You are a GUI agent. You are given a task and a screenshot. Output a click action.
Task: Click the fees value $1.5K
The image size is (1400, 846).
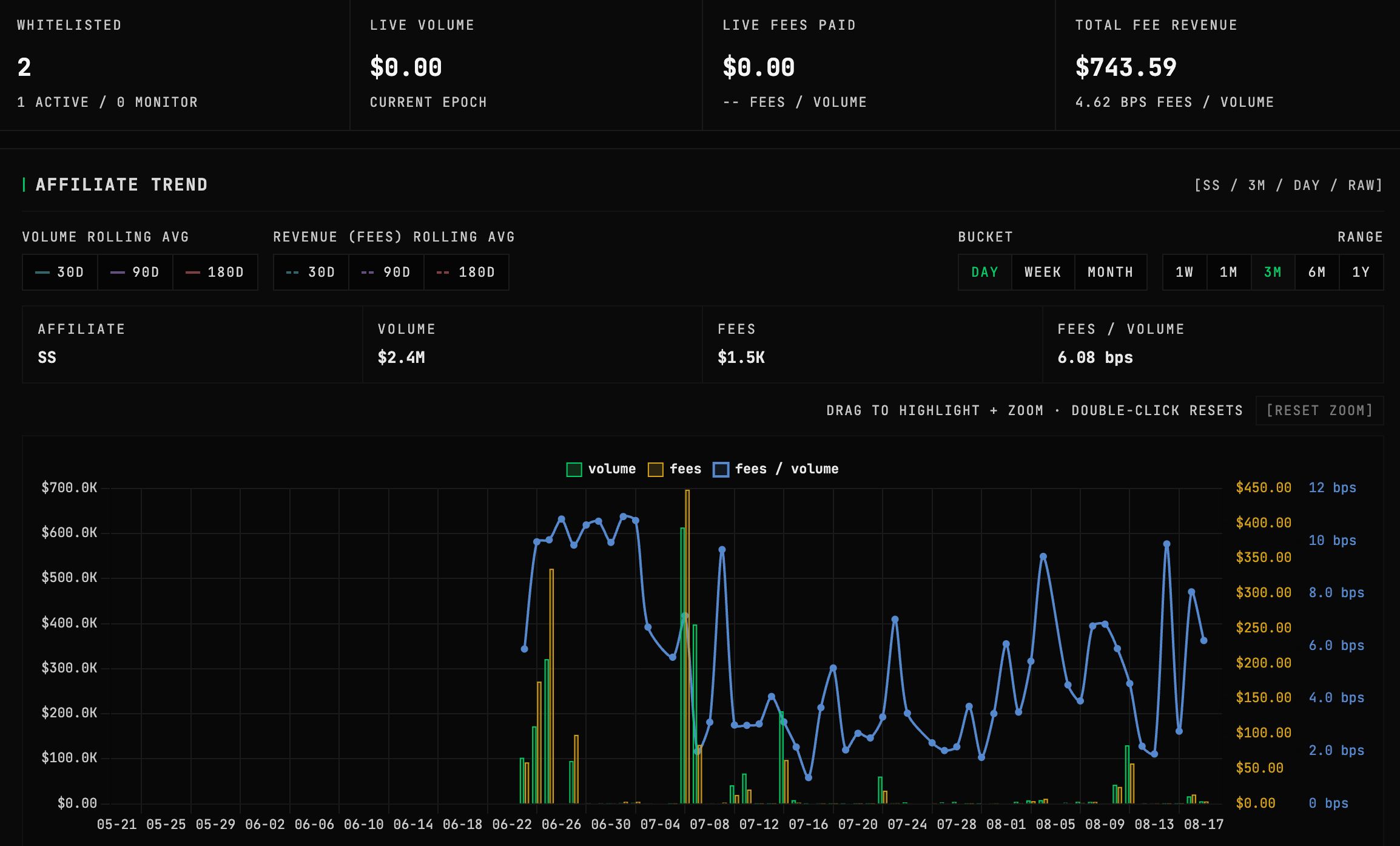741,357
